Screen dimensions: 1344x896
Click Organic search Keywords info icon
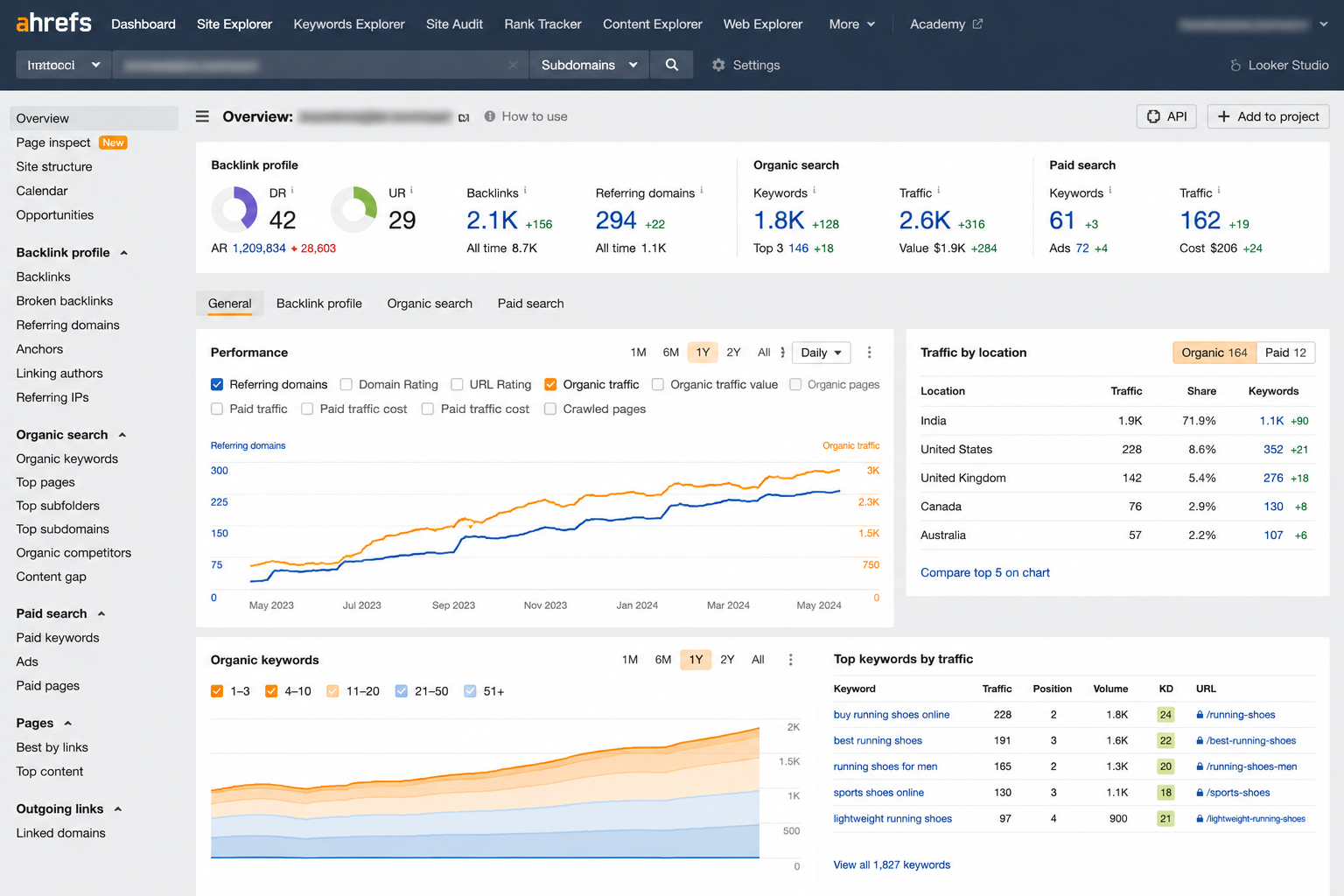point(815,190)
